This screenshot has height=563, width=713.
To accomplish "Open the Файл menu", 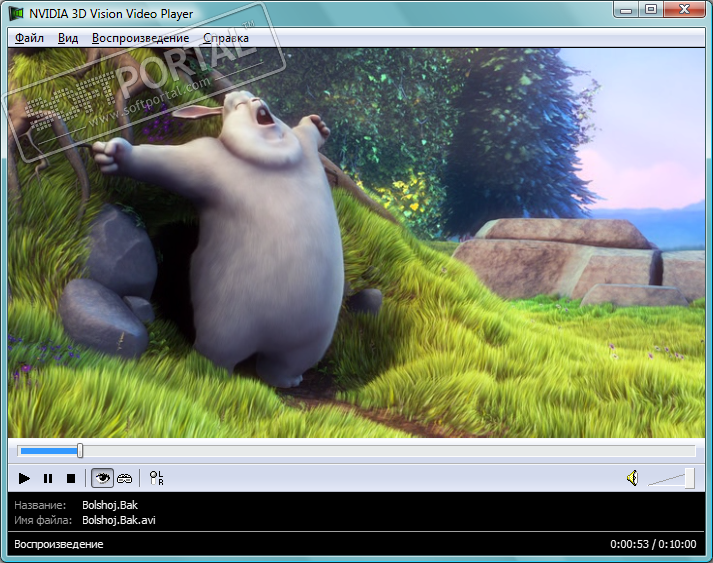I will [x=30, y=38].
